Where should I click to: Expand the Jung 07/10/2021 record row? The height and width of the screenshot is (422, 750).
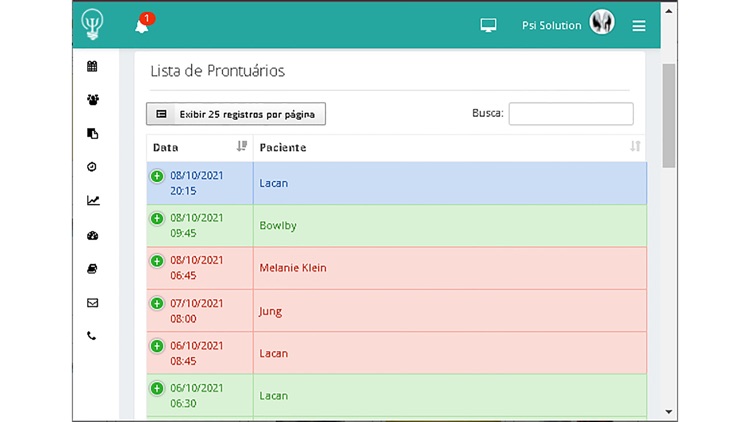[157, 303]
